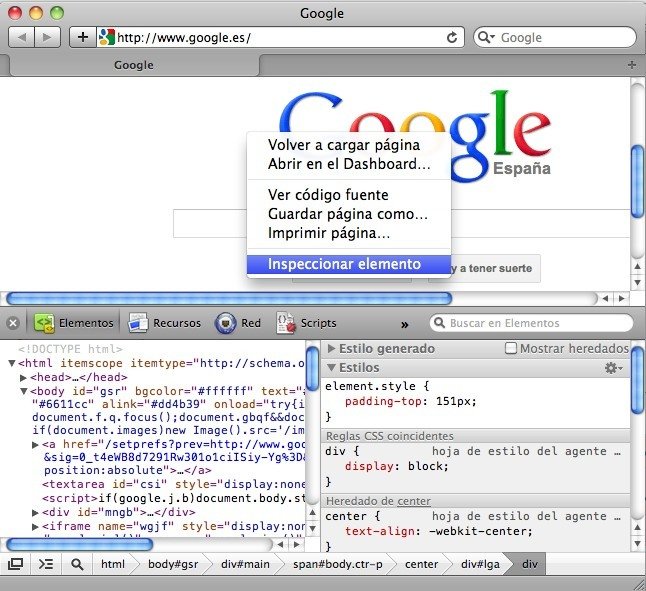Select html in the breadcrumb bar
646x591 pixels.
113,564
